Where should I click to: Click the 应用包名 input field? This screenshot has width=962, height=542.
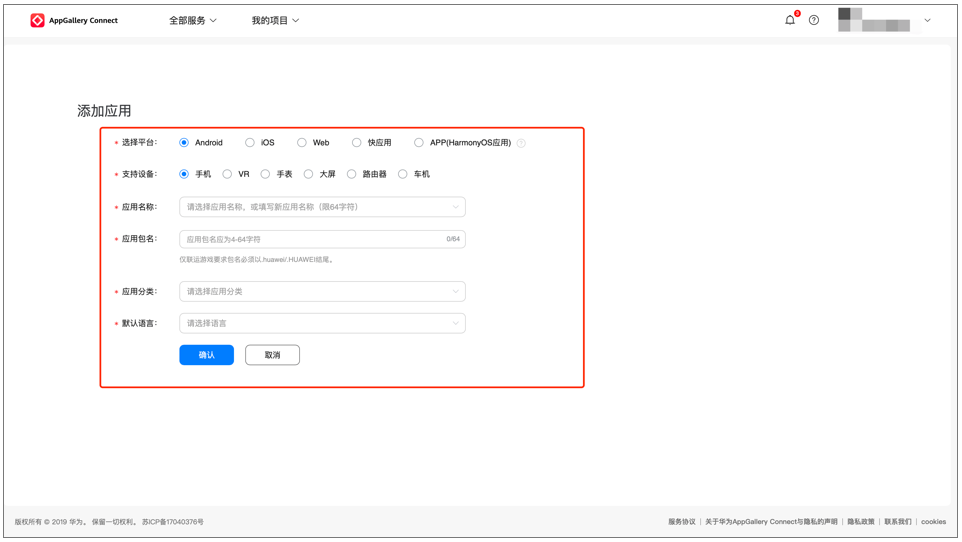pos(312,239)
